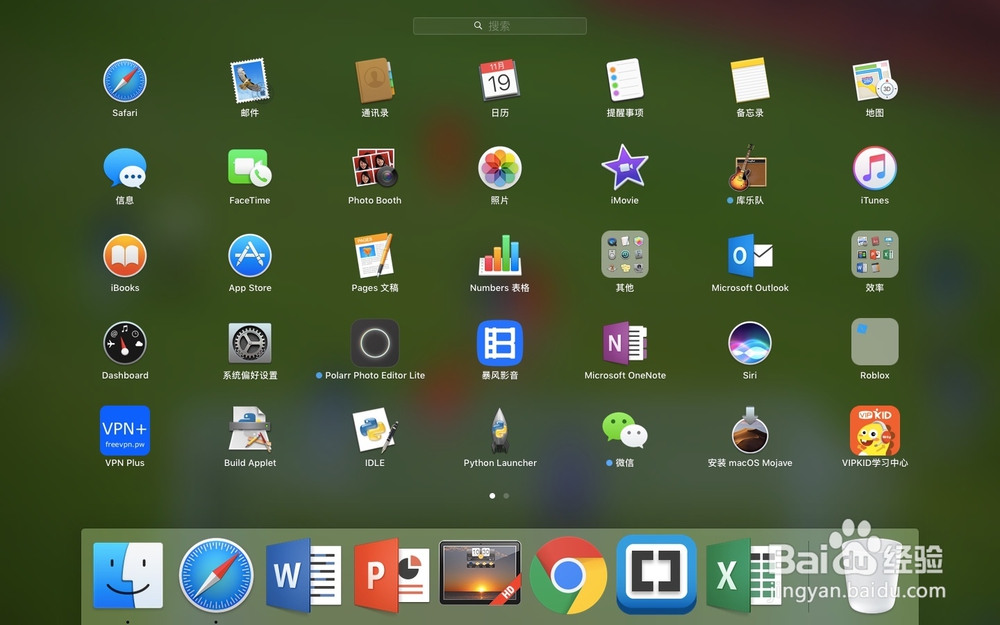The height and width of the screenshot is (625, 1000).
Task: Launch Microsoft Outlook
Action: coord(749,255)
